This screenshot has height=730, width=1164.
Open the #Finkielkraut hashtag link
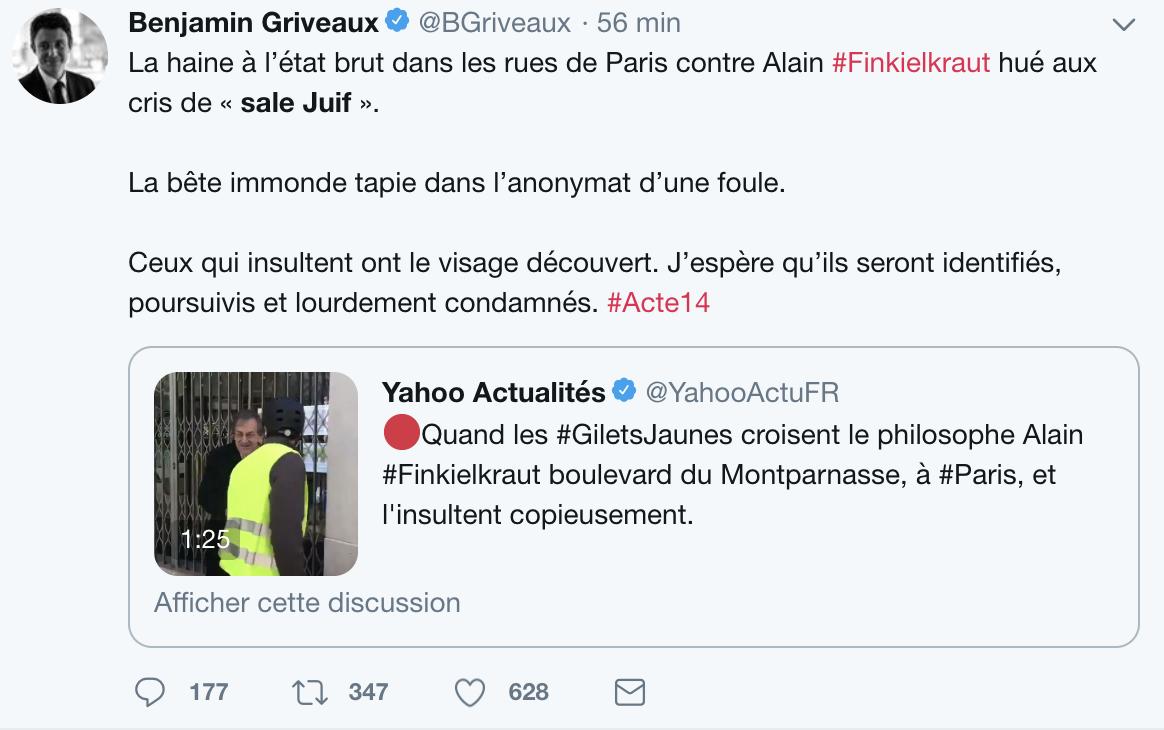(x=911, y=62)
